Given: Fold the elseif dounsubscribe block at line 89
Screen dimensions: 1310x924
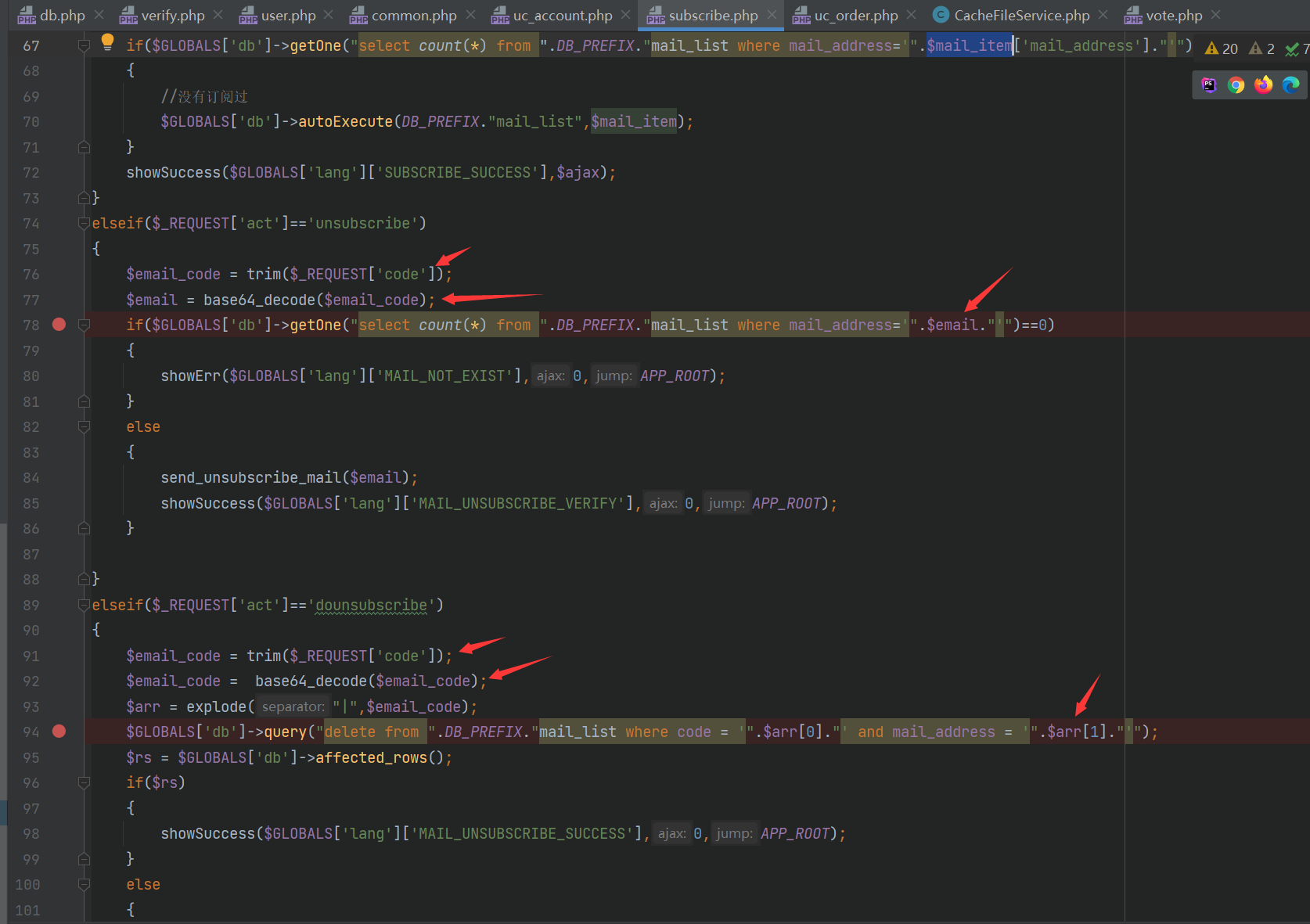Looking at the screenshot, I should click(84, 606).
